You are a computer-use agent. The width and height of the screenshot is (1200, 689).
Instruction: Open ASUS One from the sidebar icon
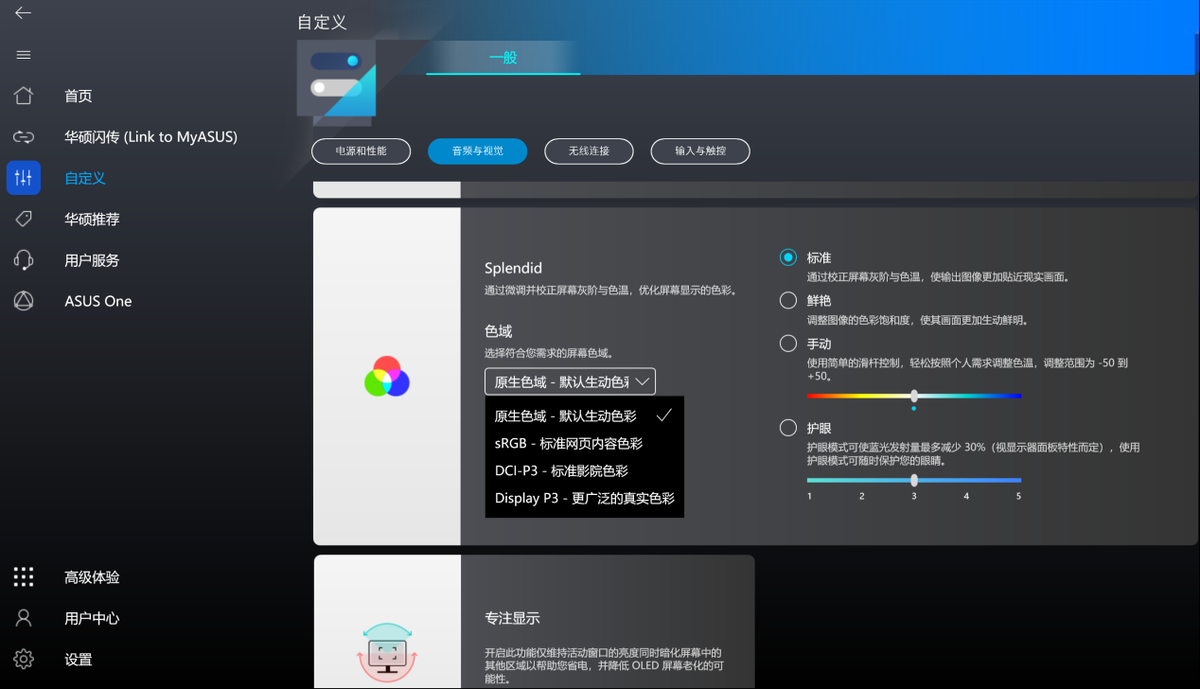tap(23, 300)
